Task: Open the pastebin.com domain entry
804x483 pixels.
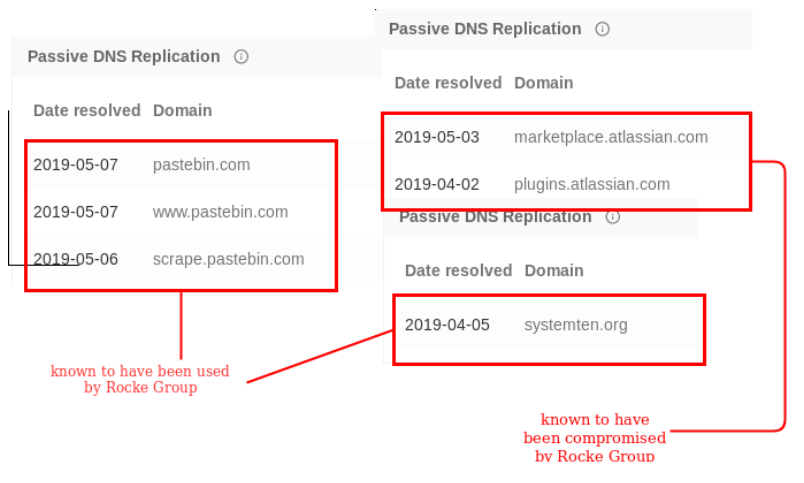Action: pos(201,165)
